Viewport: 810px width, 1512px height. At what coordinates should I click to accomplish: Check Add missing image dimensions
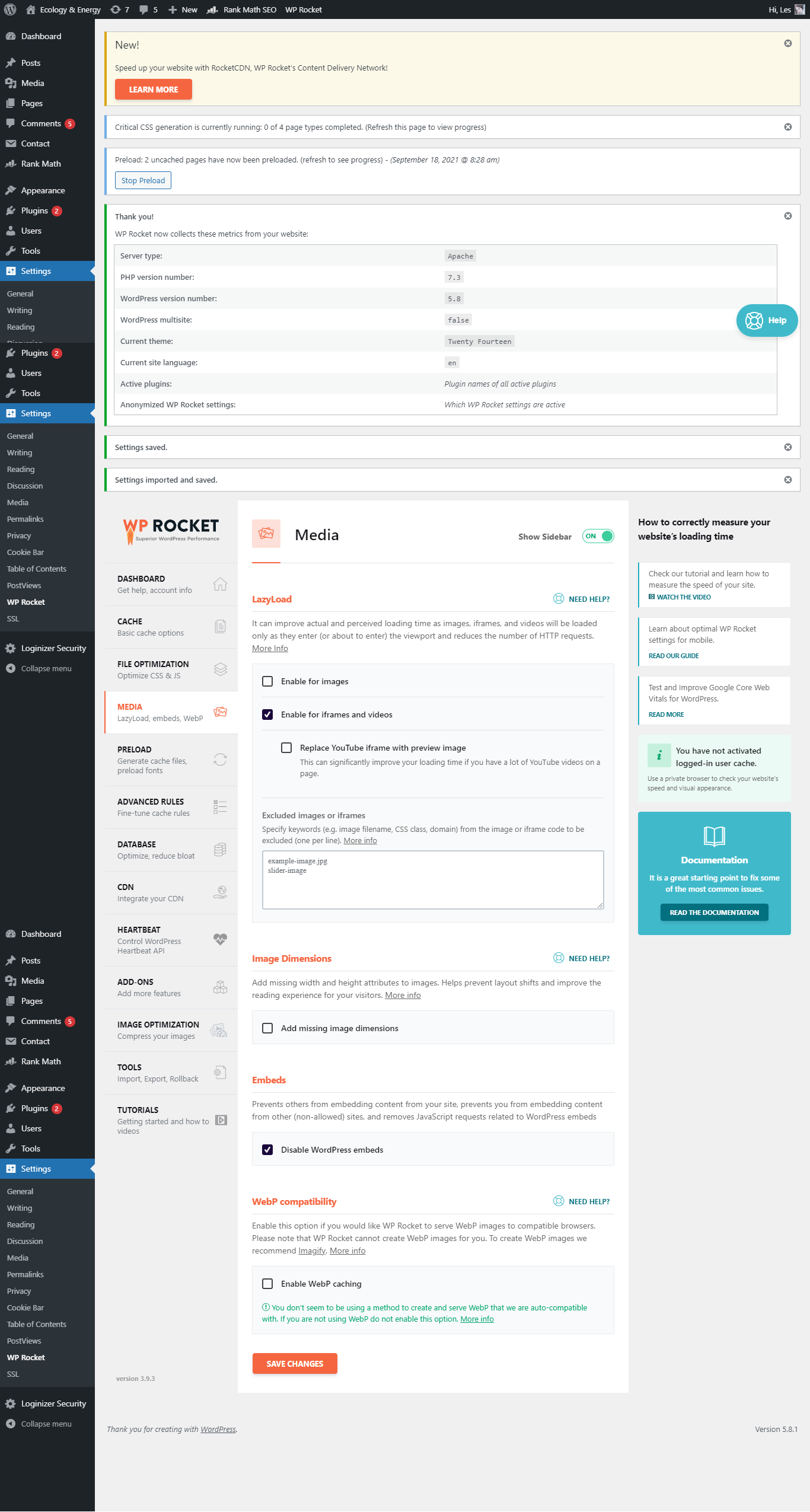pos(267,1028)
